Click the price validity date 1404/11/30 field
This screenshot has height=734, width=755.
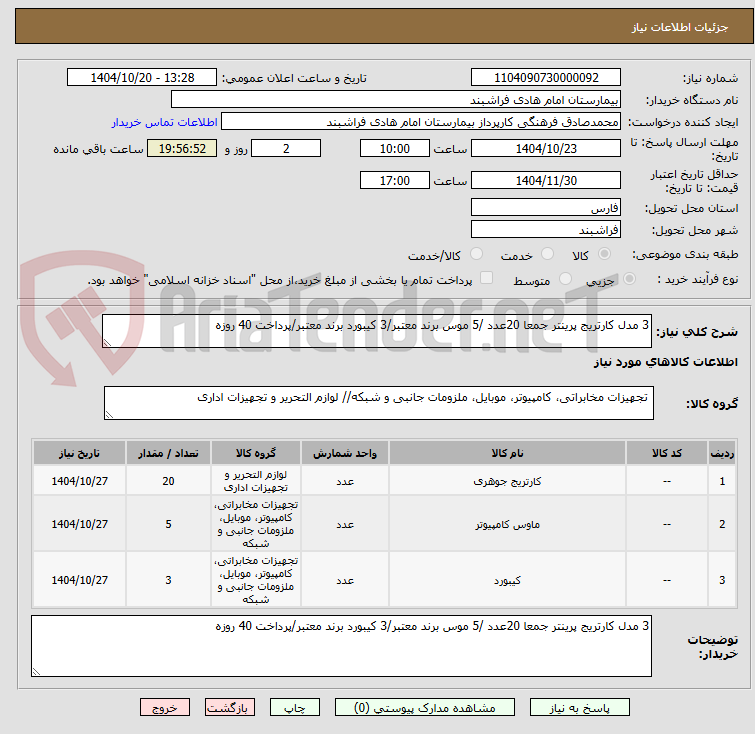546,180
